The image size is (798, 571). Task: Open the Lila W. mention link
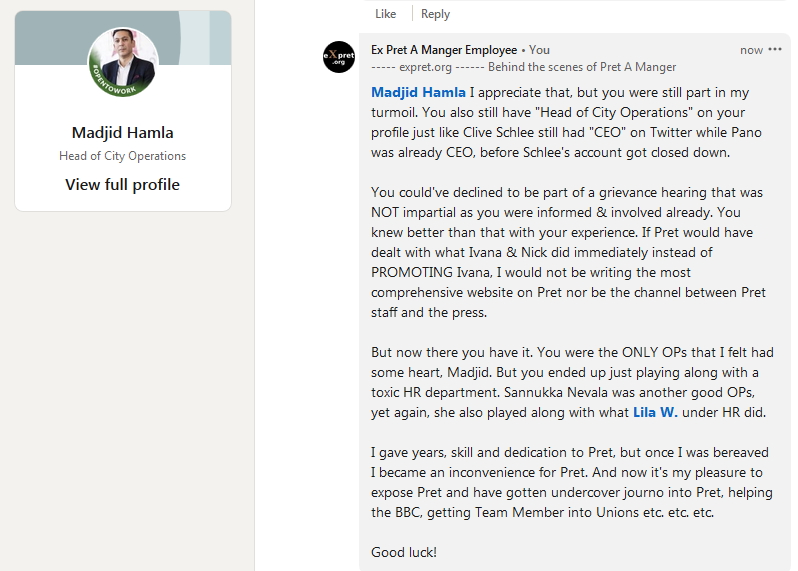click(x=655, y=411)
